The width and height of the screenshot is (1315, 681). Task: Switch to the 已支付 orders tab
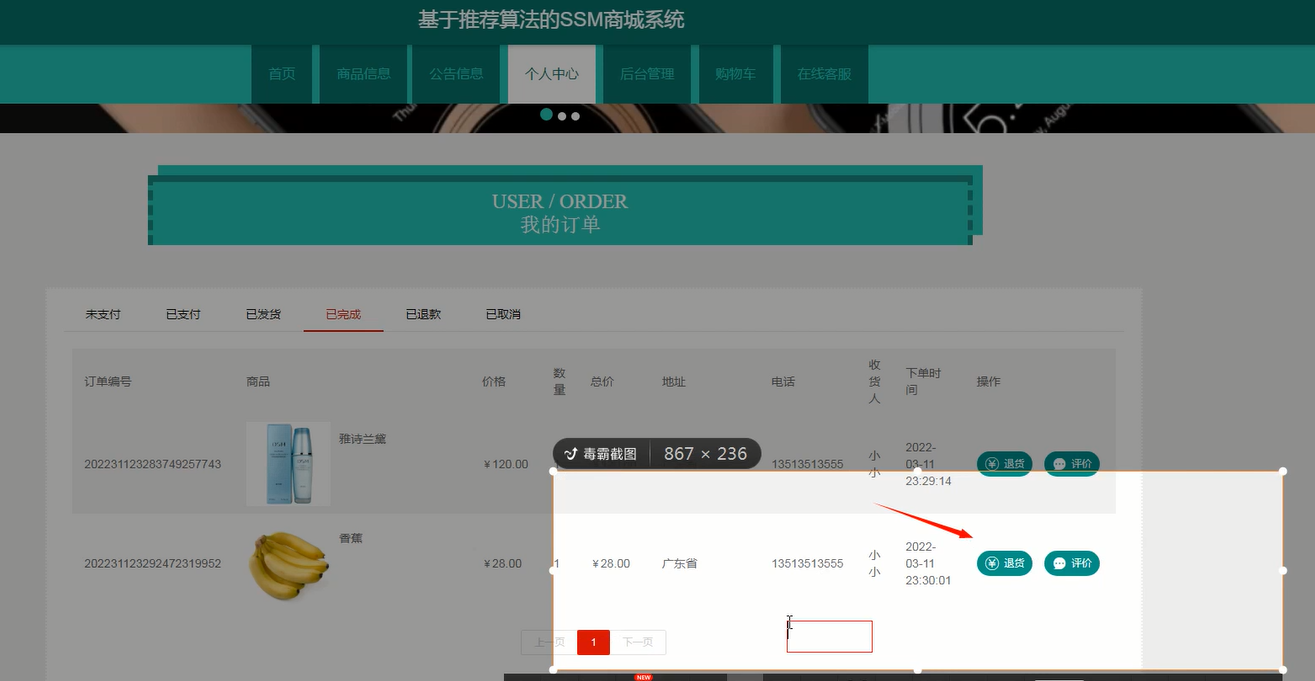(x=183, y=314)
